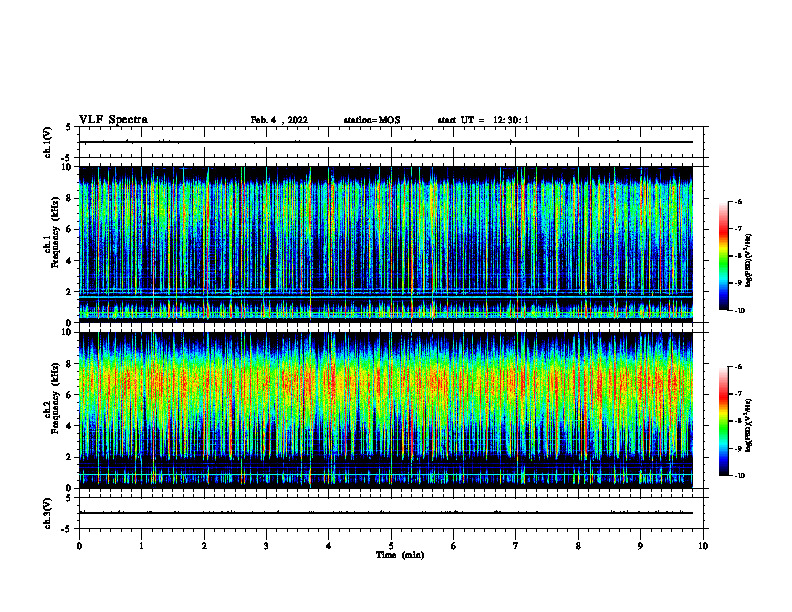Click the ch.3 voltage waveform trace panel
Viewport: 792px width, 612px height.
391,513
